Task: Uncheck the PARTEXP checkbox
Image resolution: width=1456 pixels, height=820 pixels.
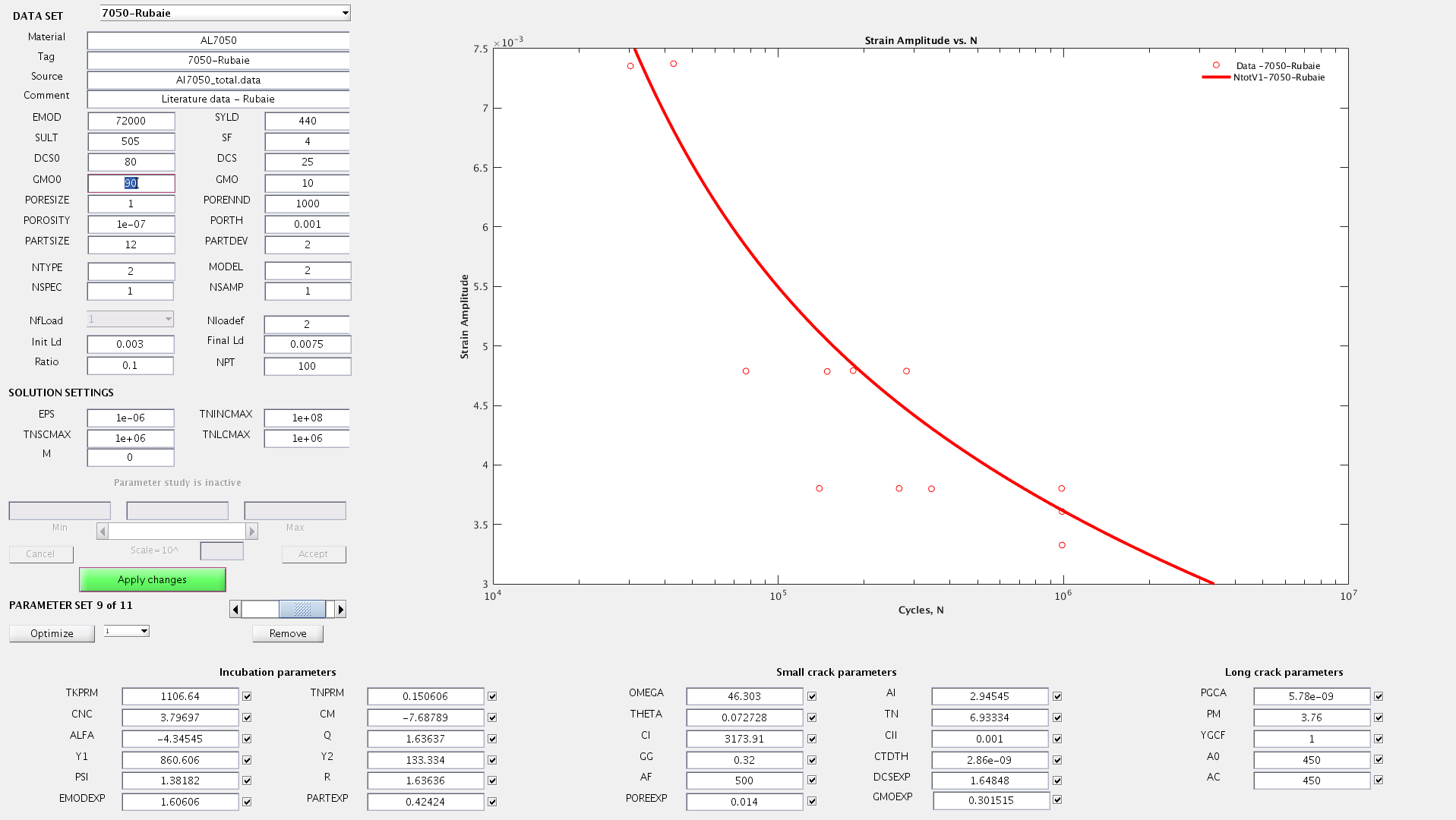Action: (492, 802)
